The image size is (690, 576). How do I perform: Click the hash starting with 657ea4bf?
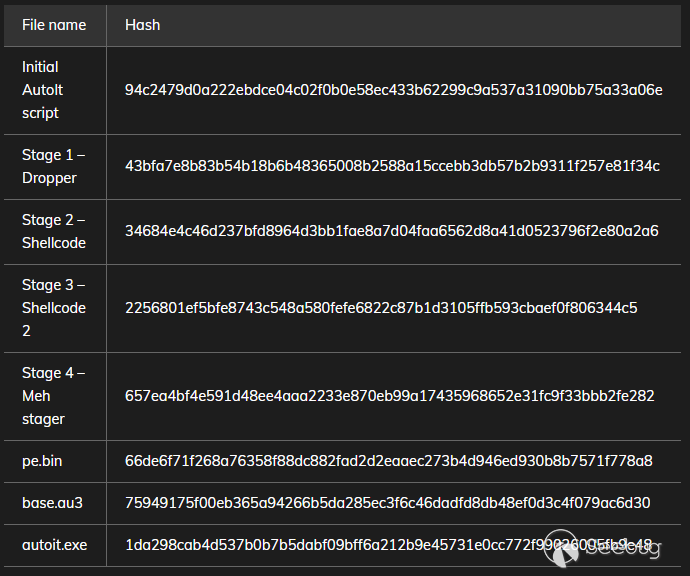pyautogui.click(x=389, y=396)
